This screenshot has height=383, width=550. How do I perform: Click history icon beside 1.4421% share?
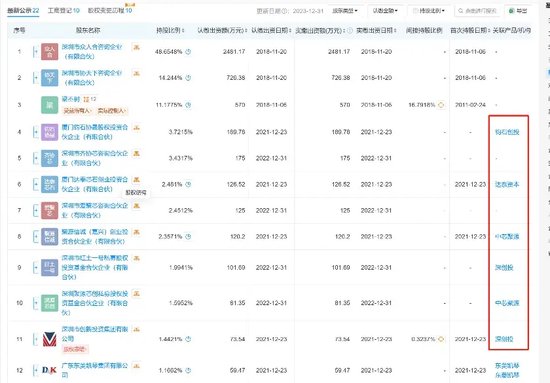tap(188, 339)
